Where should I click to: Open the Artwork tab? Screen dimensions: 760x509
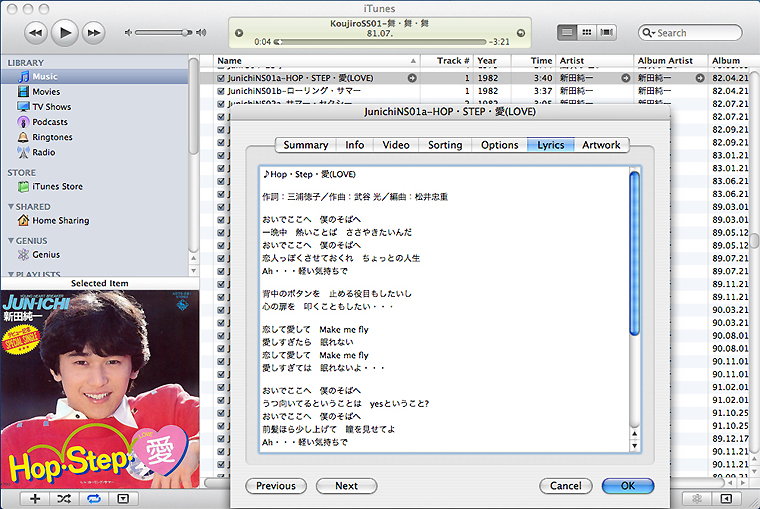[602, 145]
